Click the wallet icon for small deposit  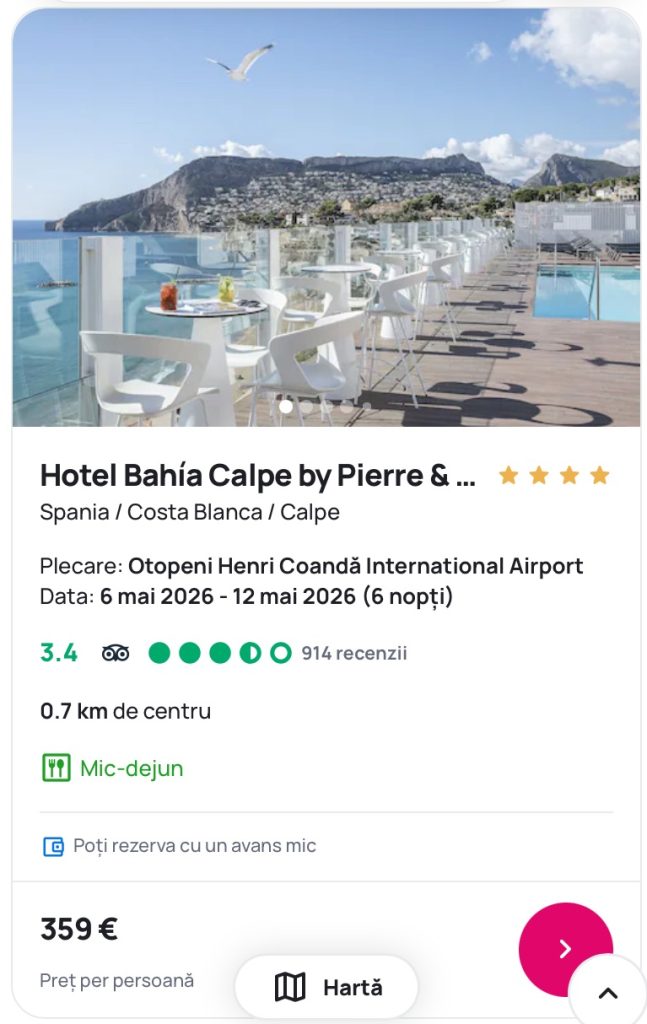click(x=53, y=846)
